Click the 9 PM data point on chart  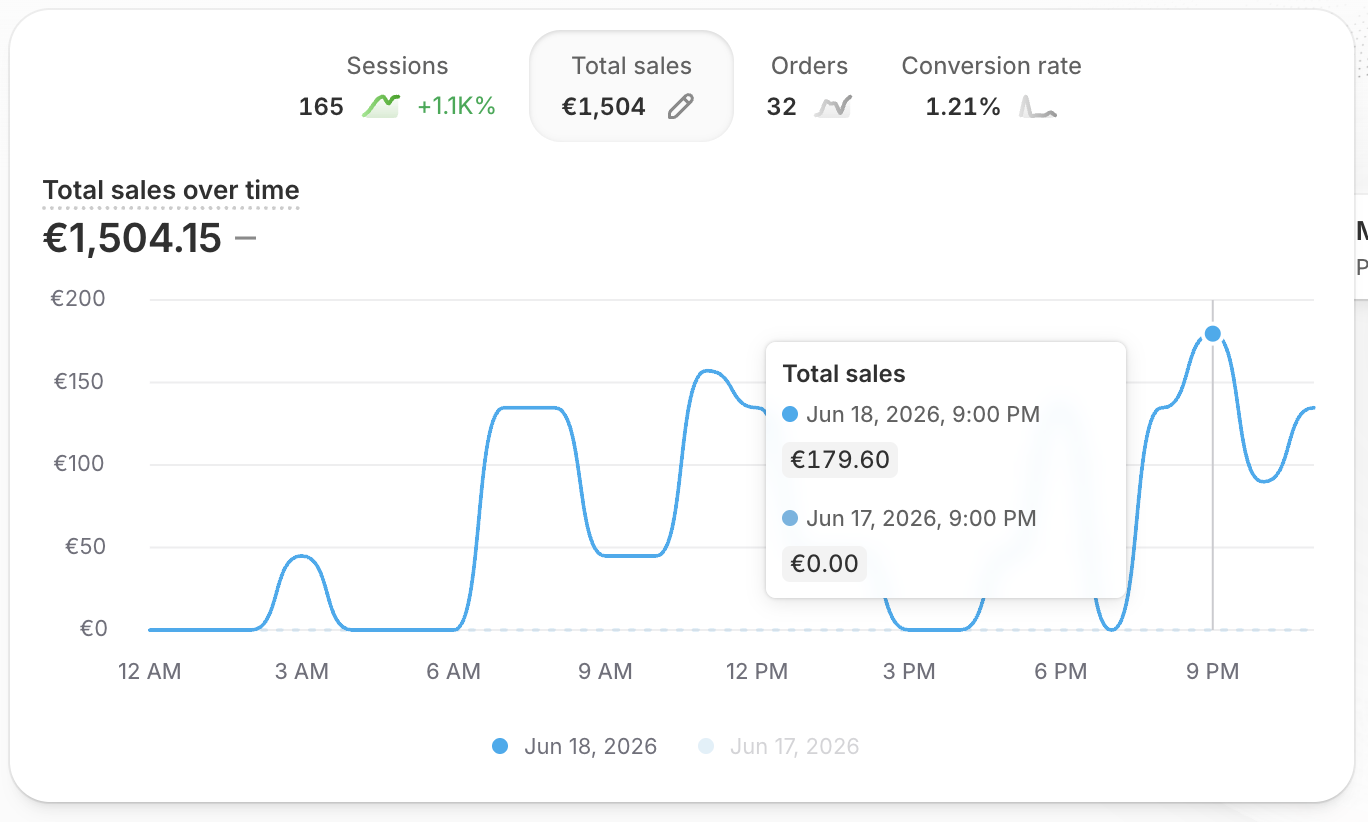click(1213, 334)
